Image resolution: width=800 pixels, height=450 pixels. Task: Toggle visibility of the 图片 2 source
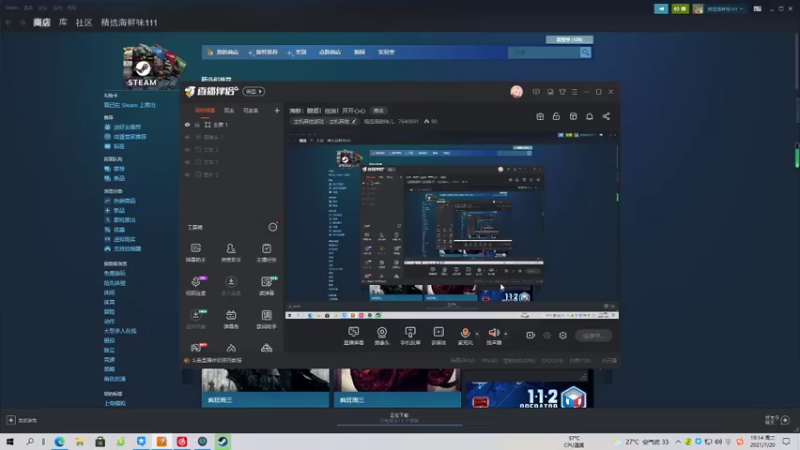click(187, 174)
